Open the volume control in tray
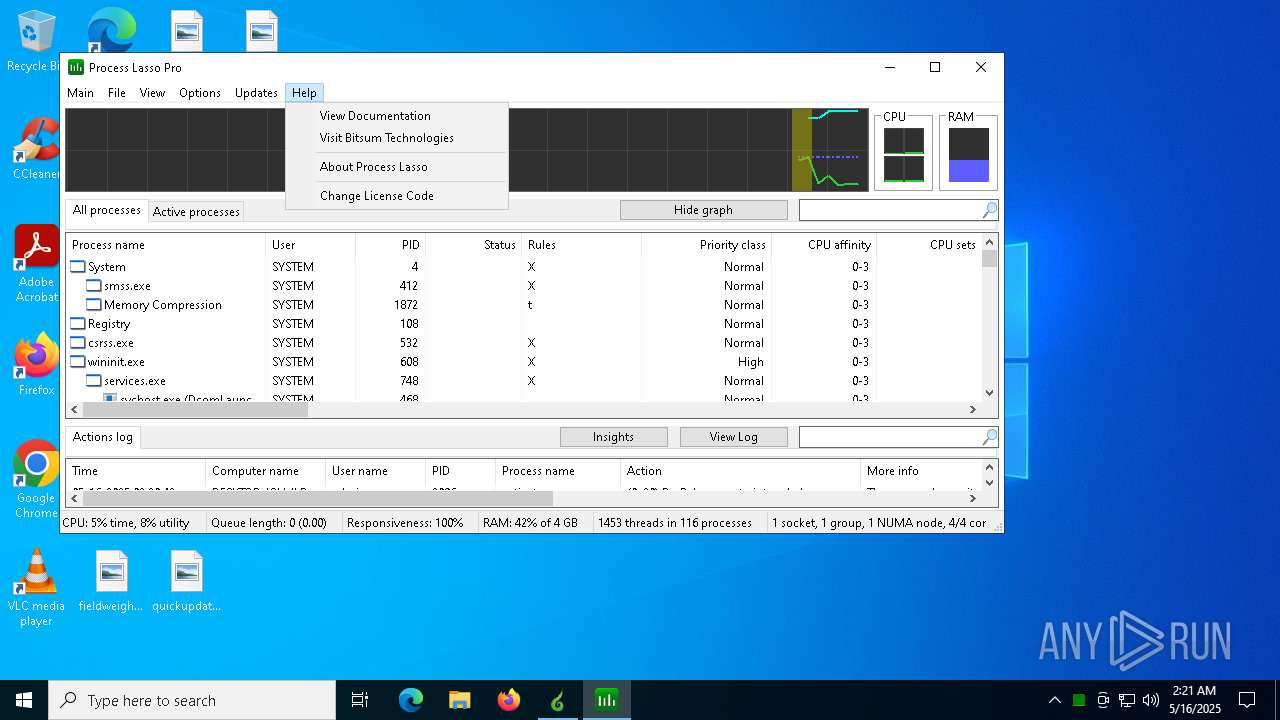Viewport: 1280px width, 720px height. click(x=1151, y=700)
